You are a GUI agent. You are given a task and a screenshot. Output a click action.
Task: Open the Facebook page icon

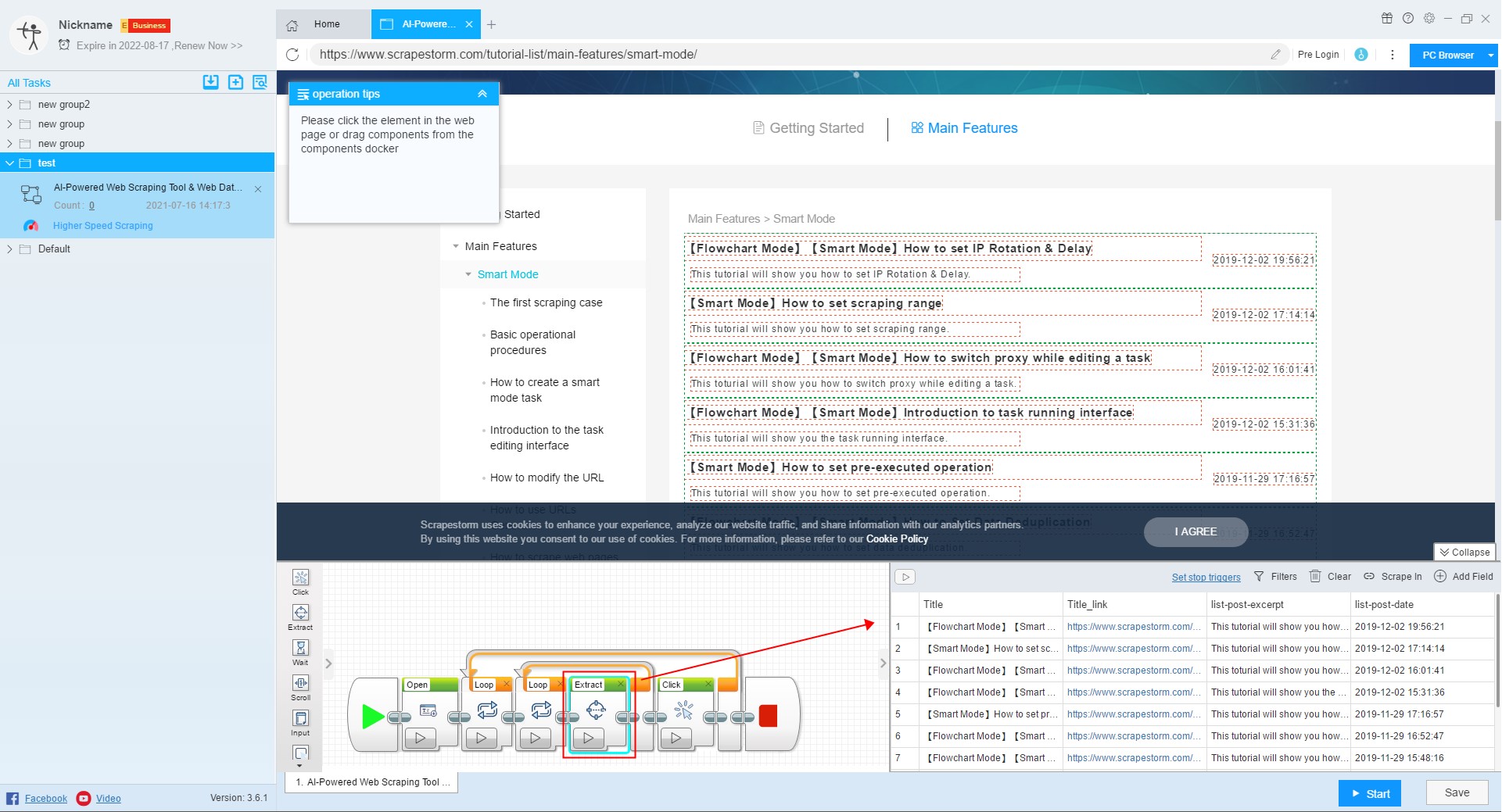coord(13,798)
